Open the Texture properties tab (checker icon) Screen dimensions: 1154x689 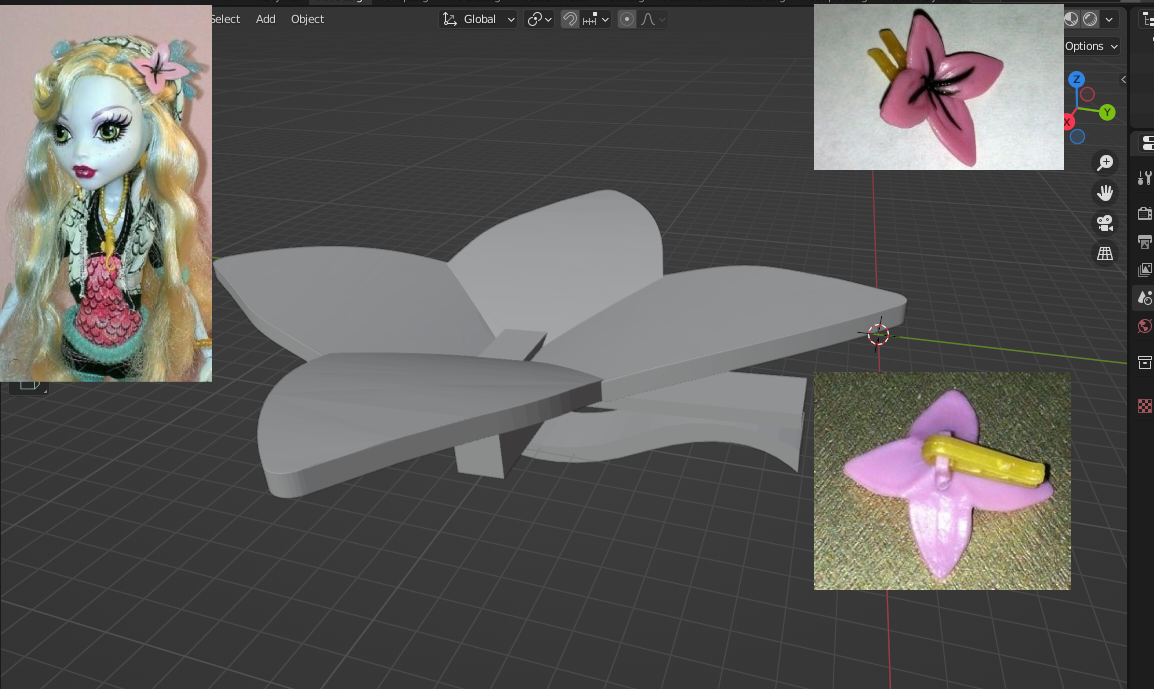1145,406
